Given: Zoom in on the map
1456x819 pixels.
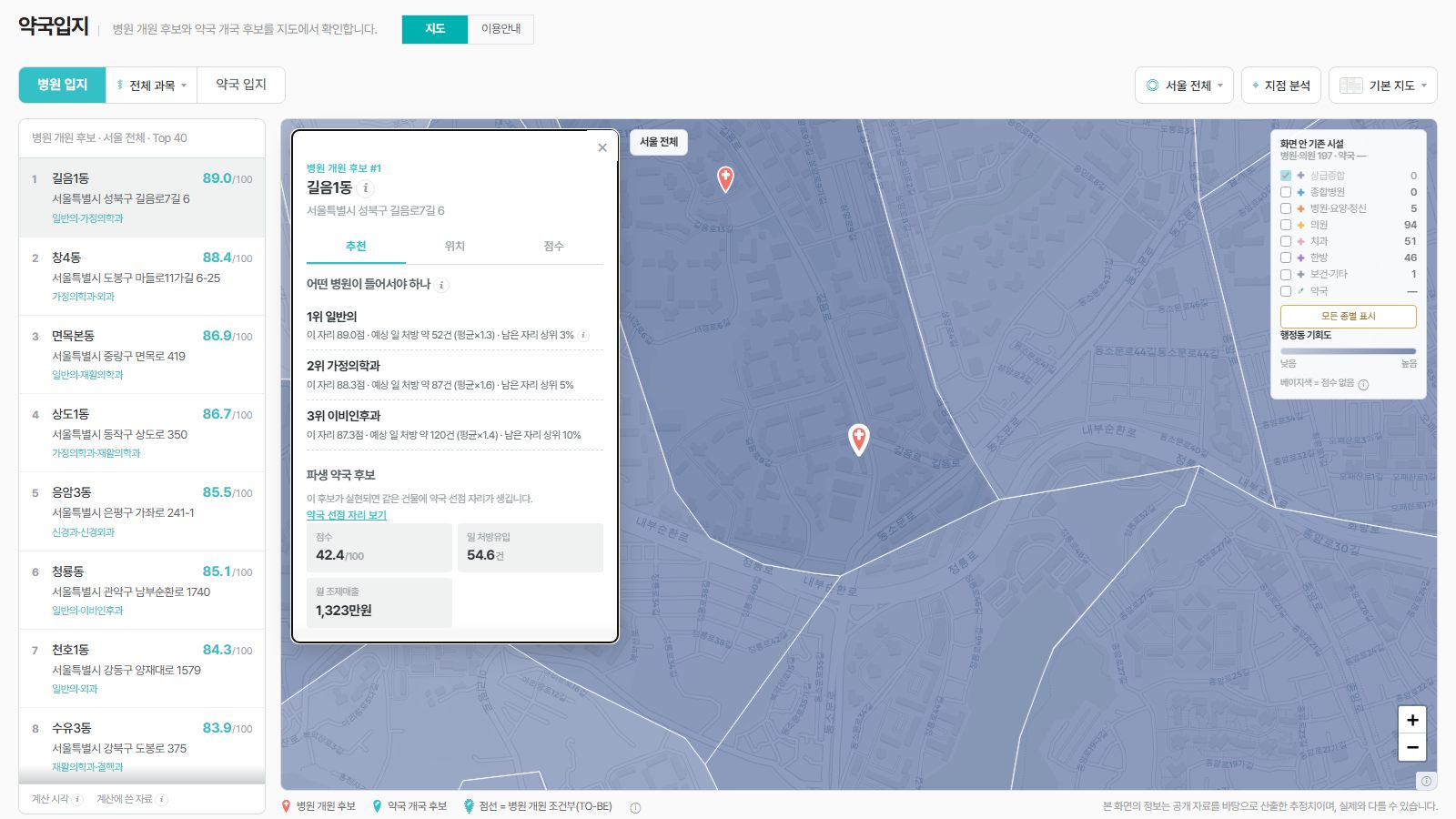Looking at the screenshot, I should (x=1412, y=720).
